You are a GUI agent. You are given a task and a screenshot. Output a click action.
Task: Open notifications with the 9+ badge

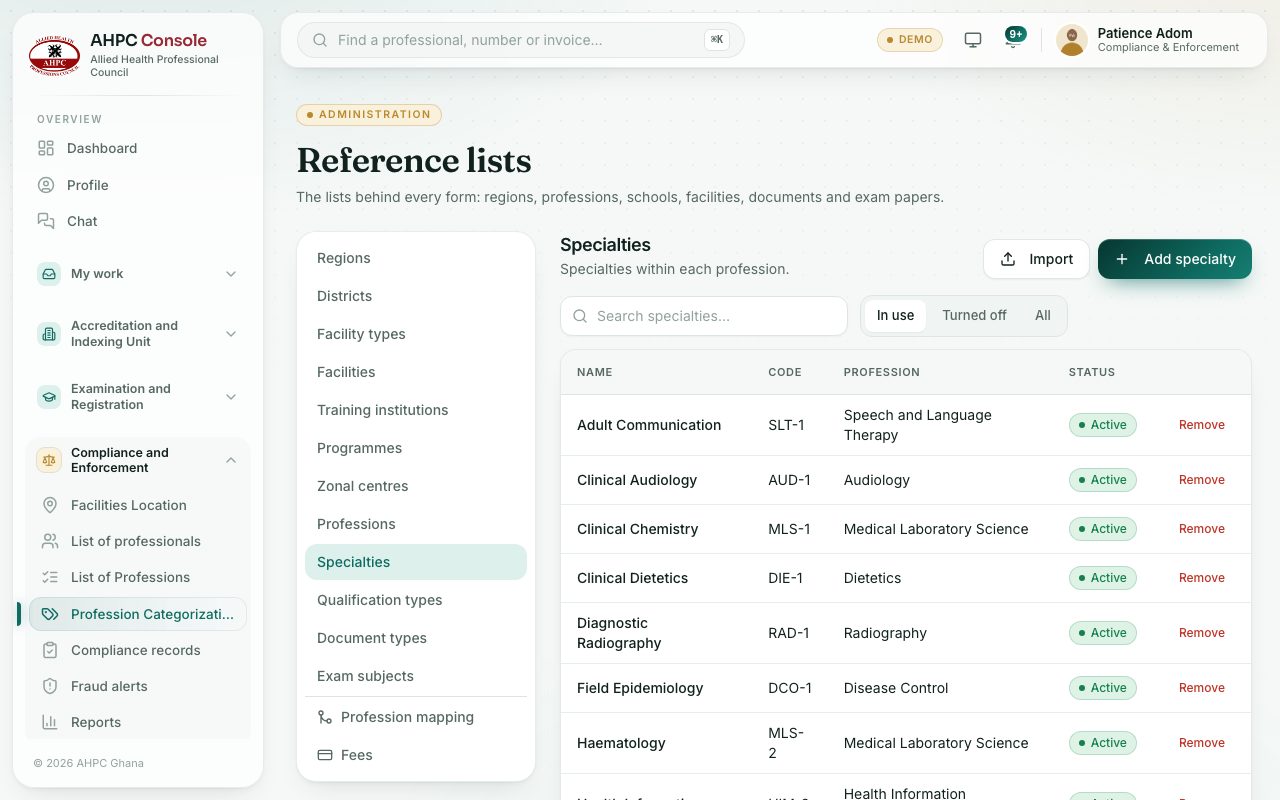tap(1014, 40)
